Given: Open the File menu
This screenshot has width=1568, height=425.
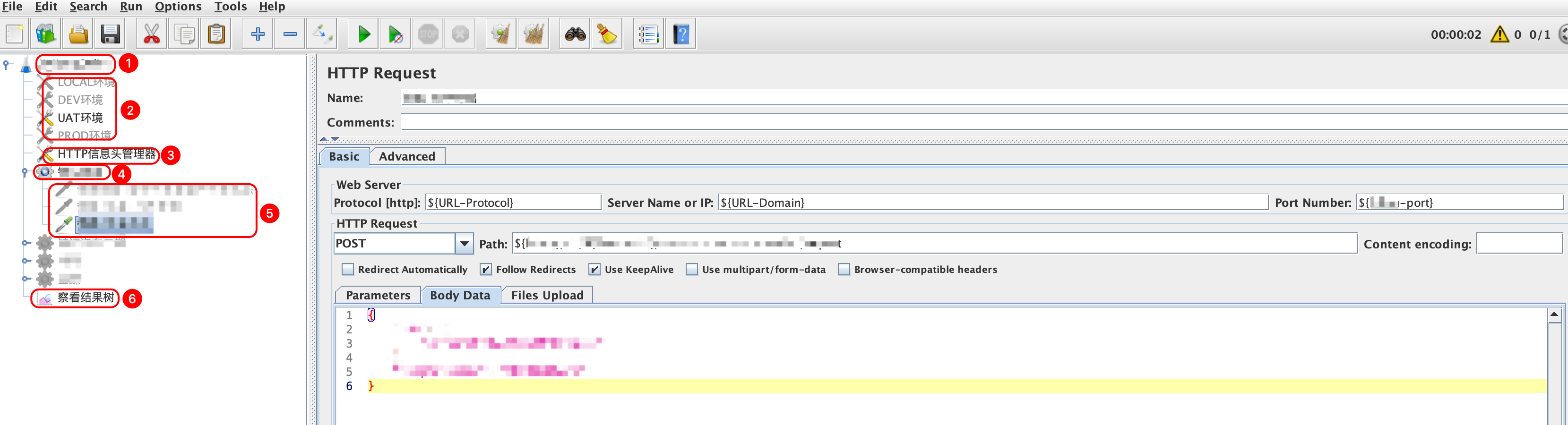Looking at the screenshot, I should click(x=12, y=7).
